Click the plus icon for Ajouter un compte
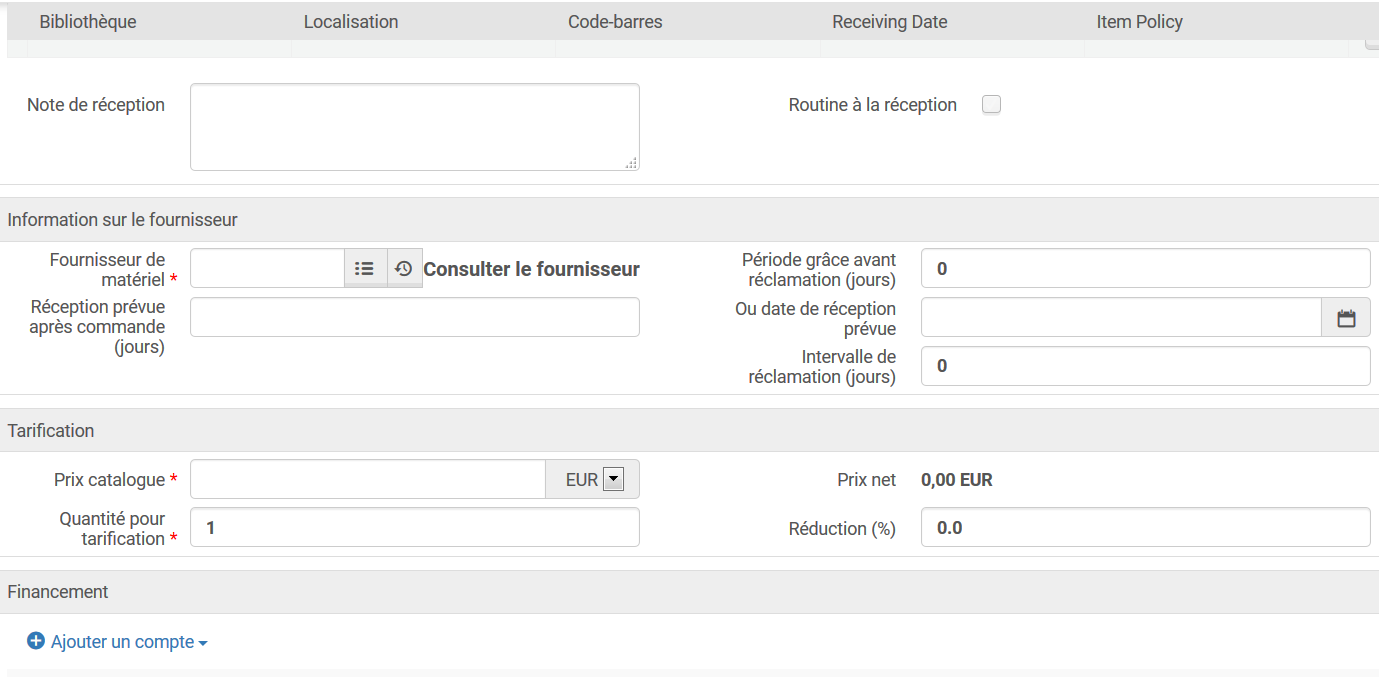 click(36, 641)
